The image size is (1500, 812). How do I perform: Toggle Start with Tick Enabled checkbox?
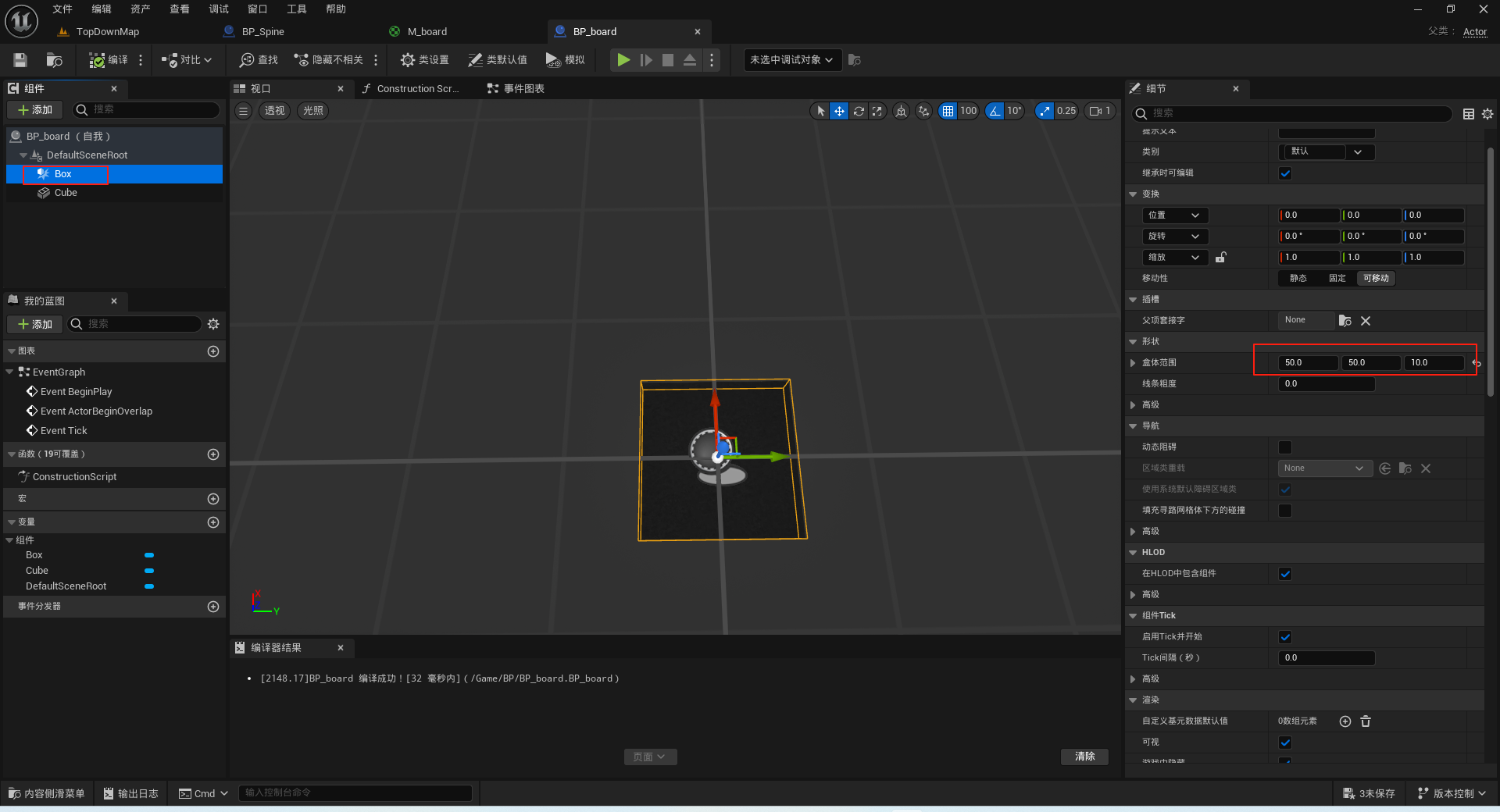click(x=1285, y=637)
